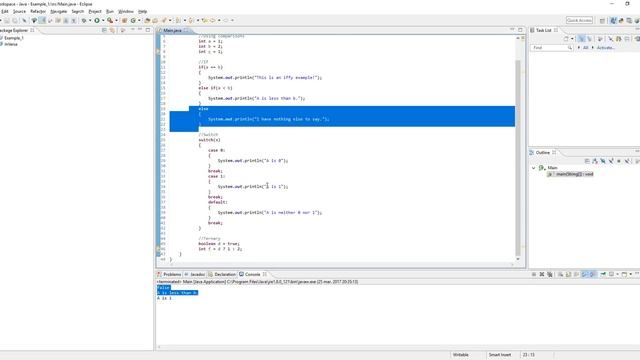Select the Outline view tab
This screenshot has height=360, width=640.
[543, 153]
